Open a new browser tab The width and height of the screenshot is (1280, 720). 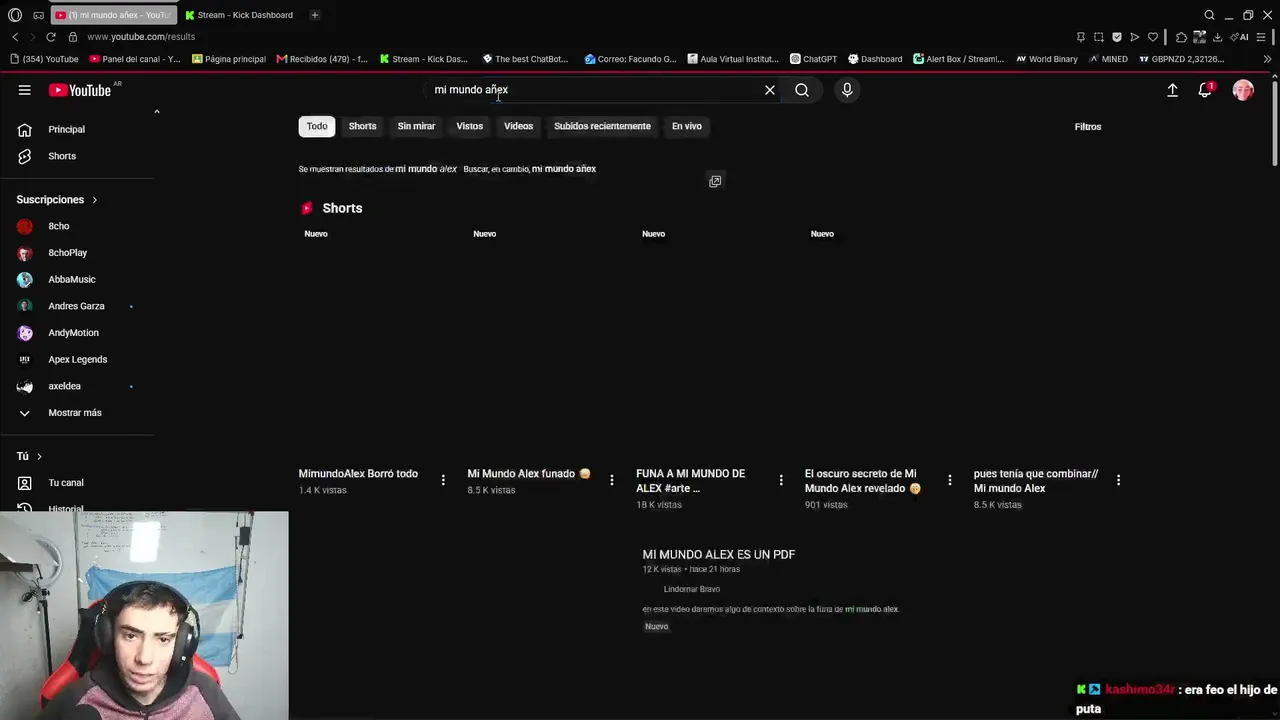tap(314, 15)
